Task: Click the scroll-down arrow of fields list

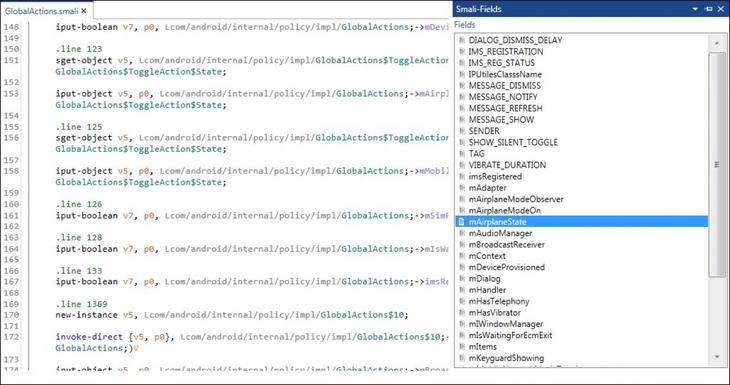Action: click(716, 357)
